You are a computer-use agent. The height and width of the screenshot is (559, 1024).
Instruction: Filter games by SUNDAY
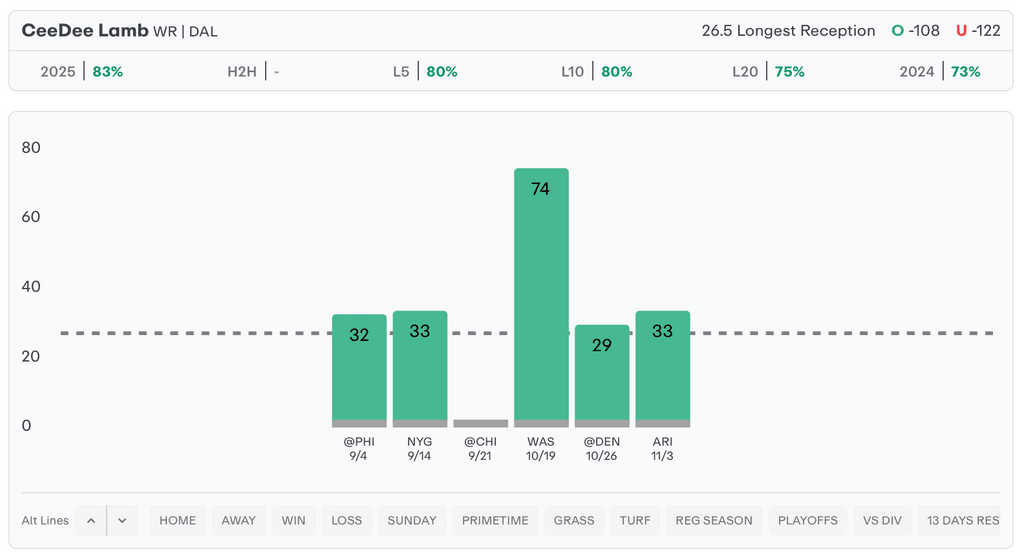click(412, 520)
